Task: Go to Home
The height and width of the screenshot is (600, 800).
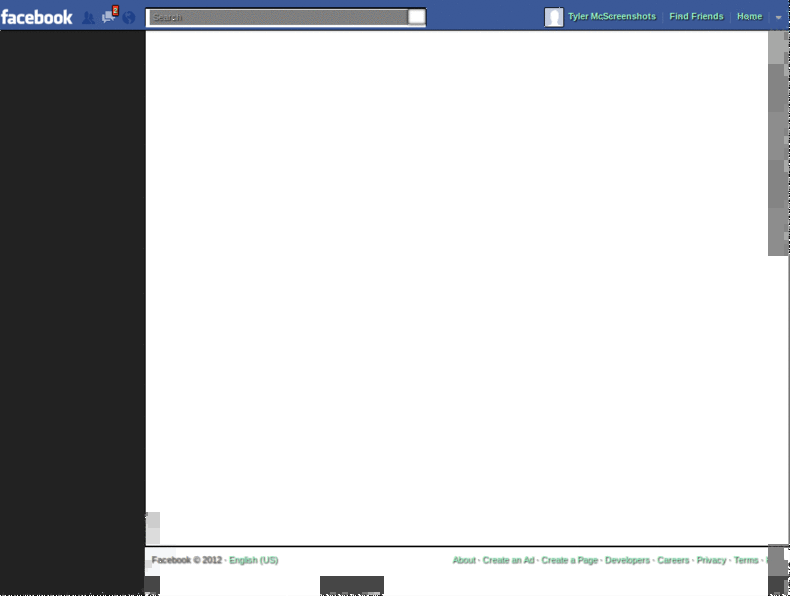Action: (x=748, y=16)
